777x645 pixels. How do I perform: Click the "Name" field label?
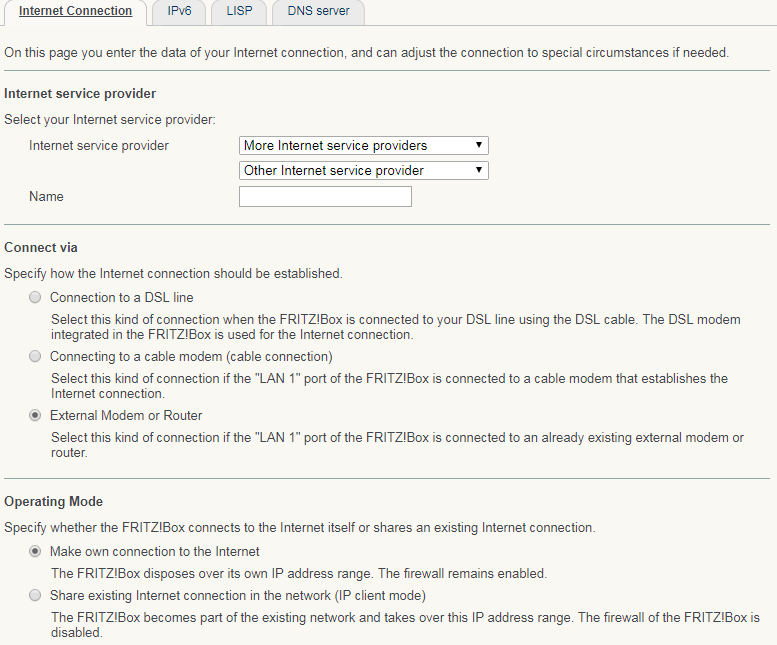pos(46,197)
